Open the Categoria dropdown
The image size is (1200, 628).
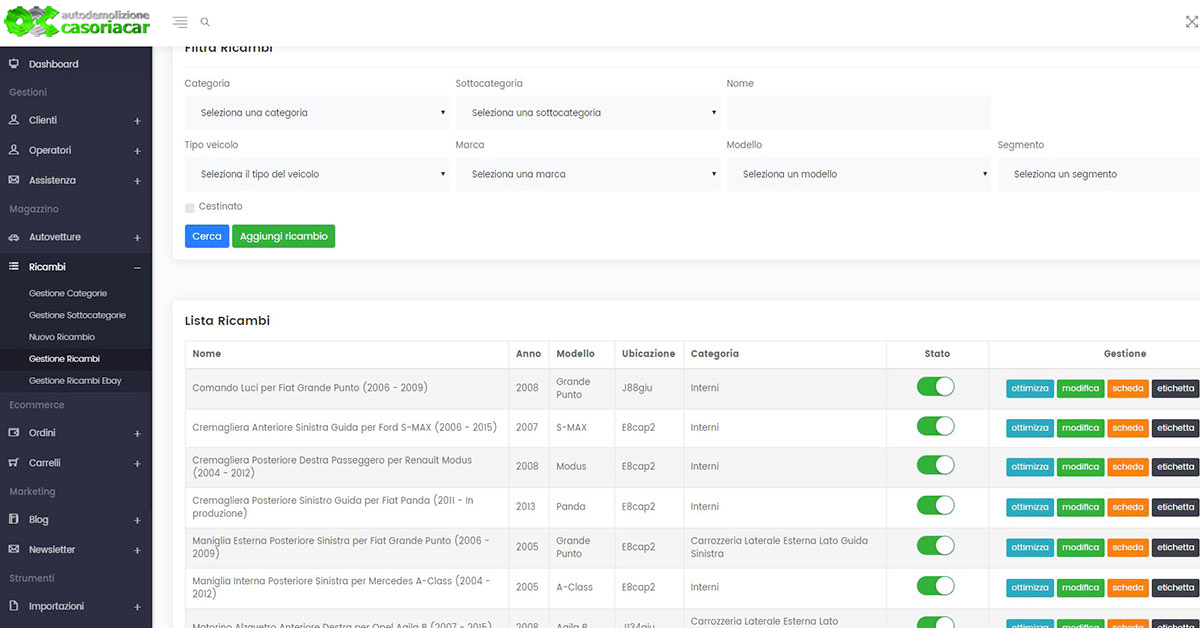pyautogui.click(x=317, y=113)
